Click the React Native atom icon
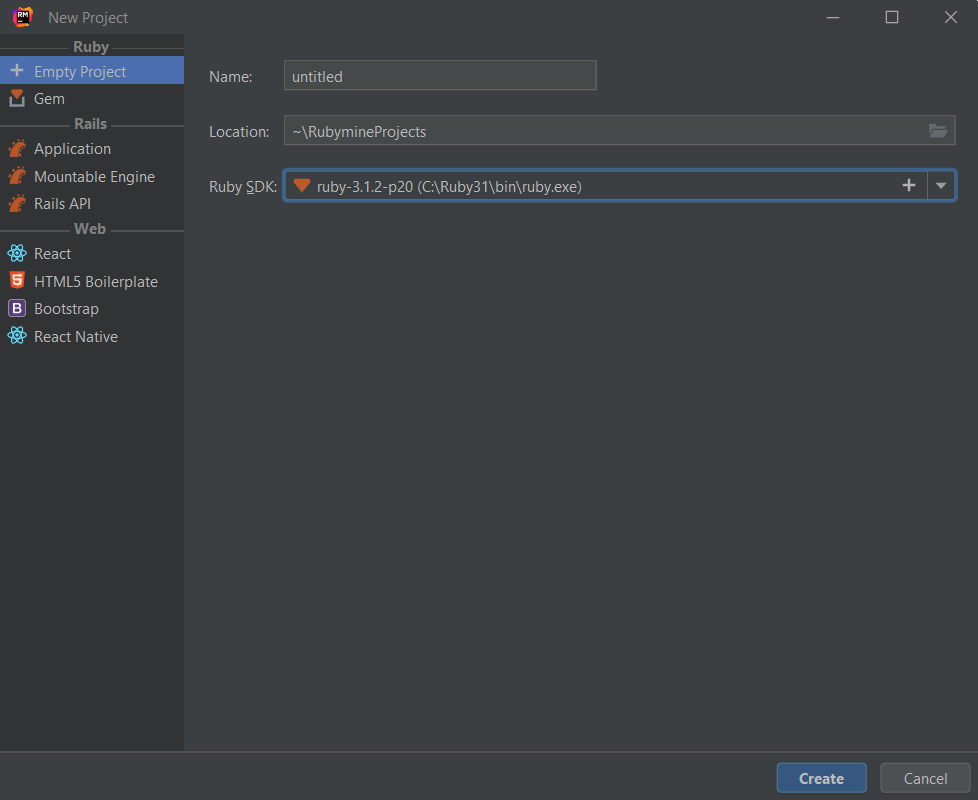Viewport: 978px width, 800px height. pyautogui.click(x=17, y=335)
